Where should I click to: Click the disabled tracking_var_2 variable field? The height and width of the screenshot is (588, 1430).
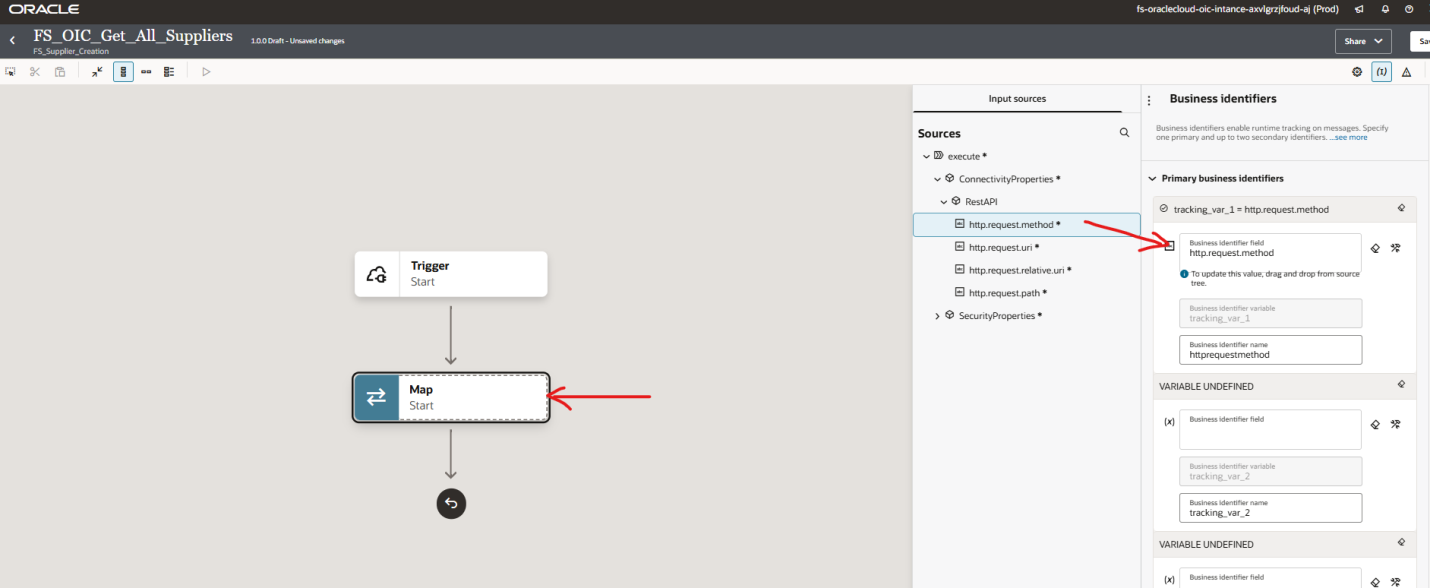[x=1270, y=472]
